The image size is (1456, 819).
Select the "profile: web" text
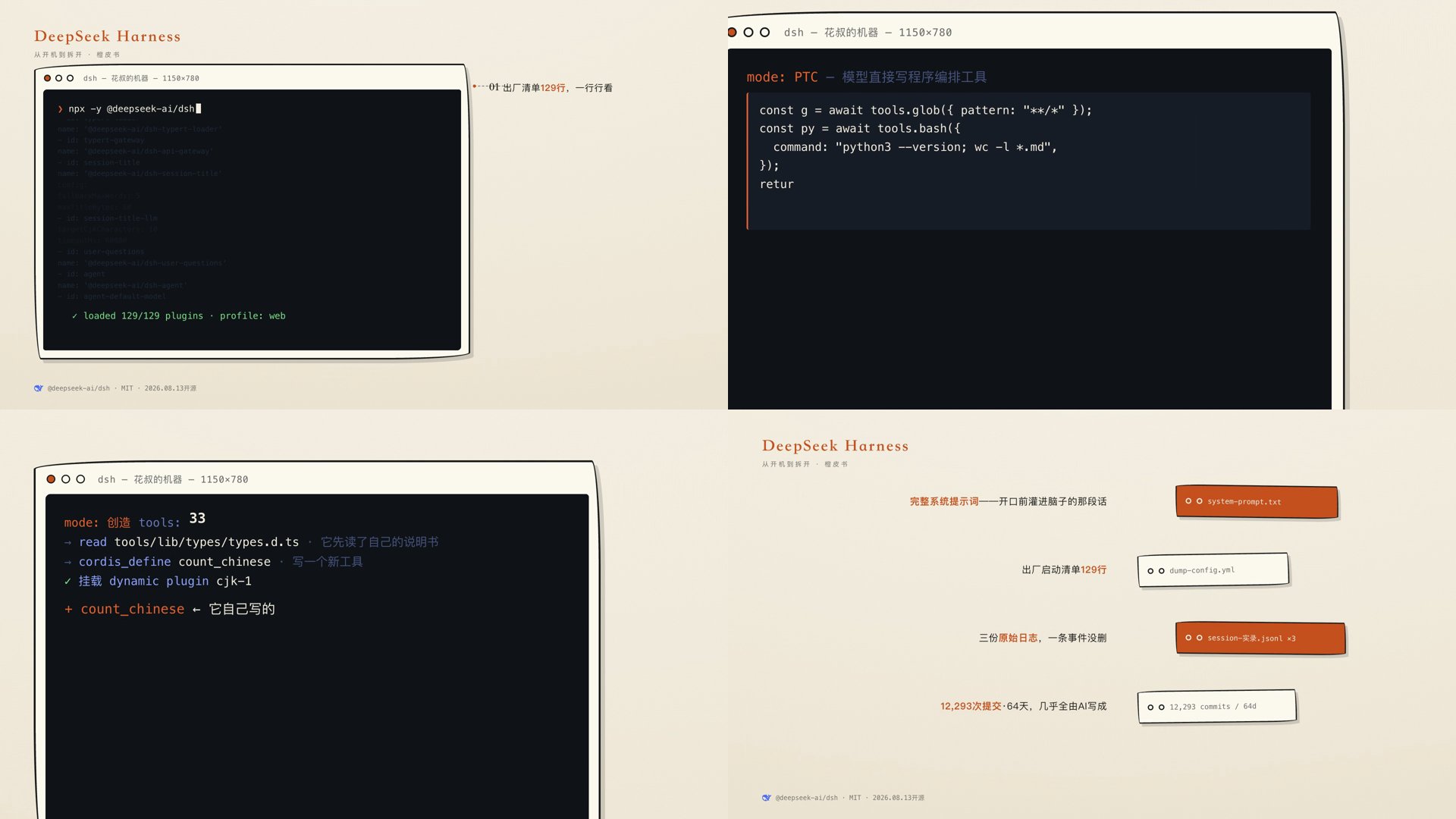pos(253,316)
